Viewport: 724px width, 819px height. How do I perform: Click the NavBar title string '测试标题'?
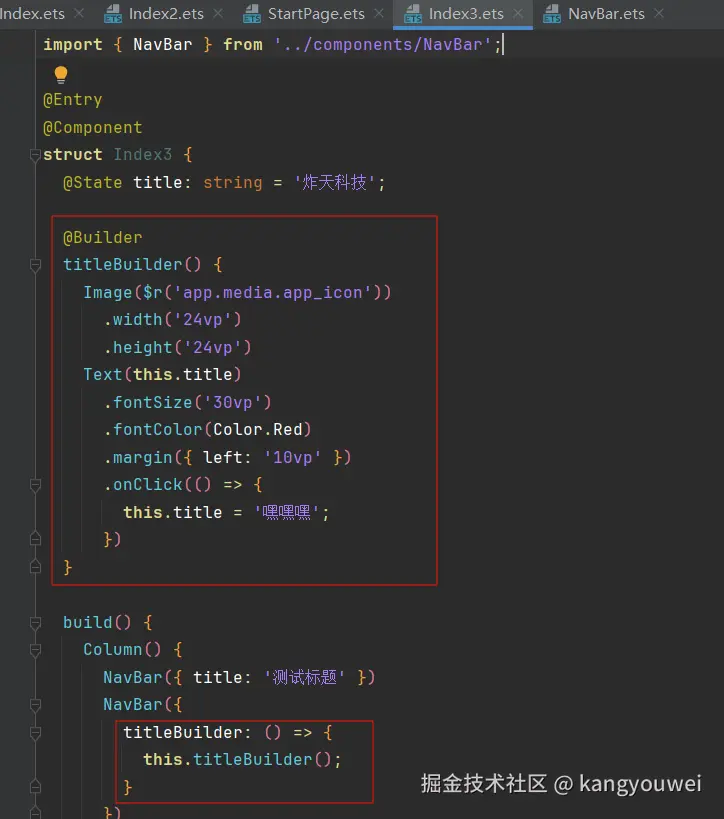[x=305, y=677]
